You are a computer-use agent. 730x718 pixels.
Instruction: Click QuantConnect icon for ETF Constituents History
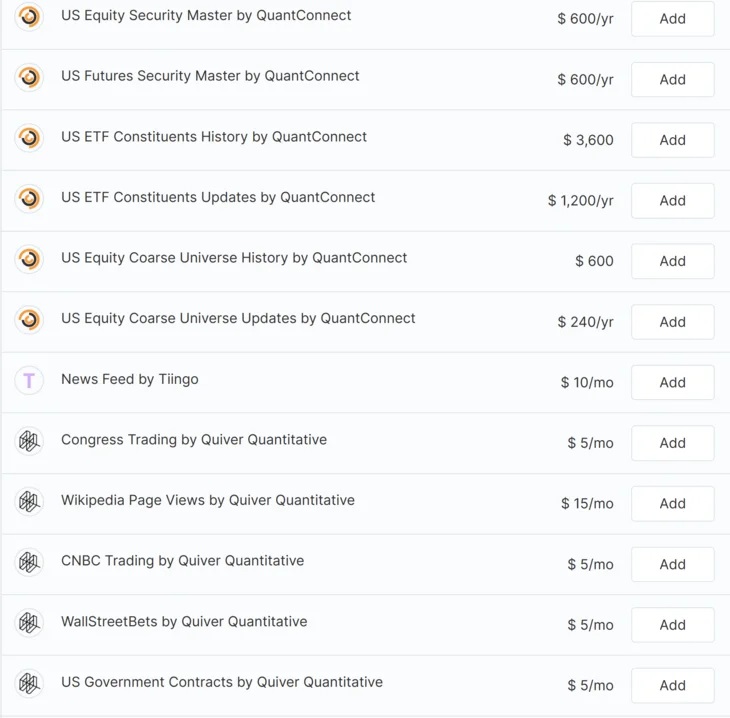click(x=29, y=138)
